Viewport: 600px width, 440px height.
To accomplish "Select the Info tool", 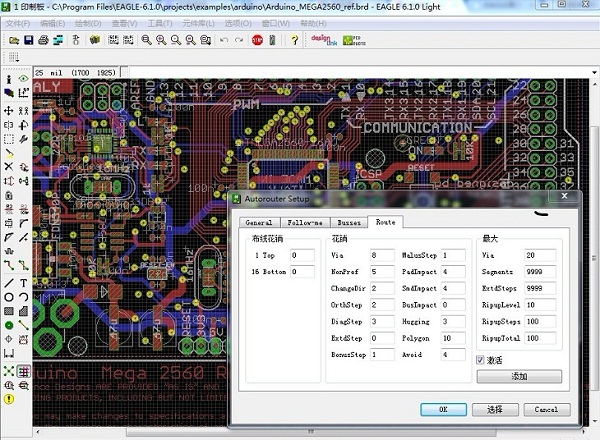I will [9, 79].
